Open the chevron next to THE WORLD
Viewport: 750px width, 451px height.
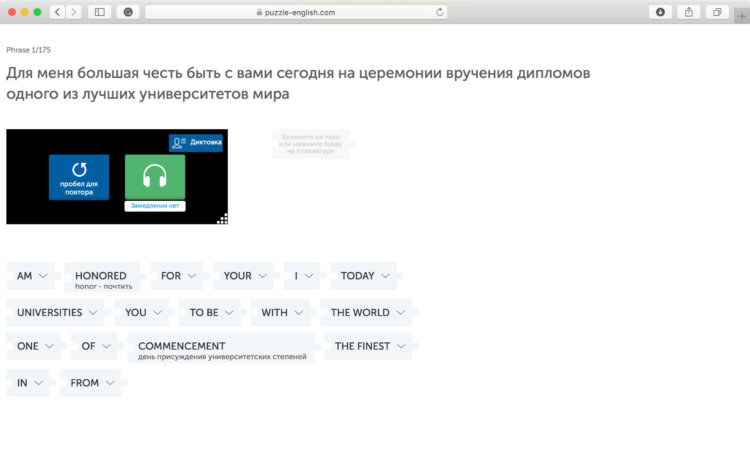[401, 313]
